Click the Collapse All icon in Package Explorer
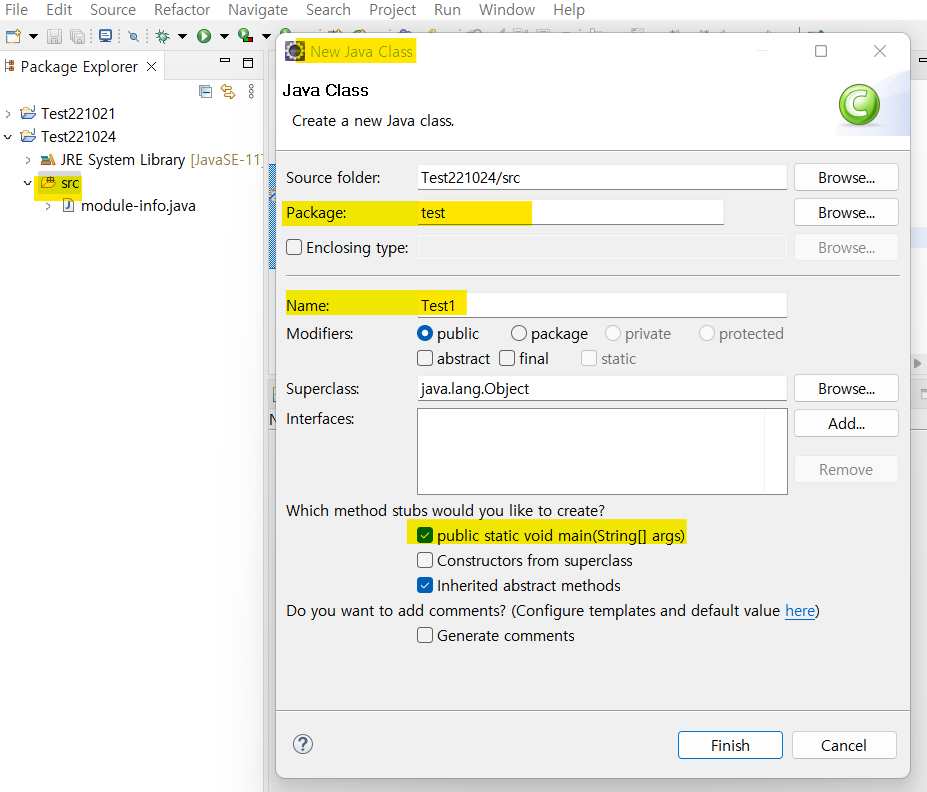The width and height of the screenshot is (927, 792). point(205,92)
